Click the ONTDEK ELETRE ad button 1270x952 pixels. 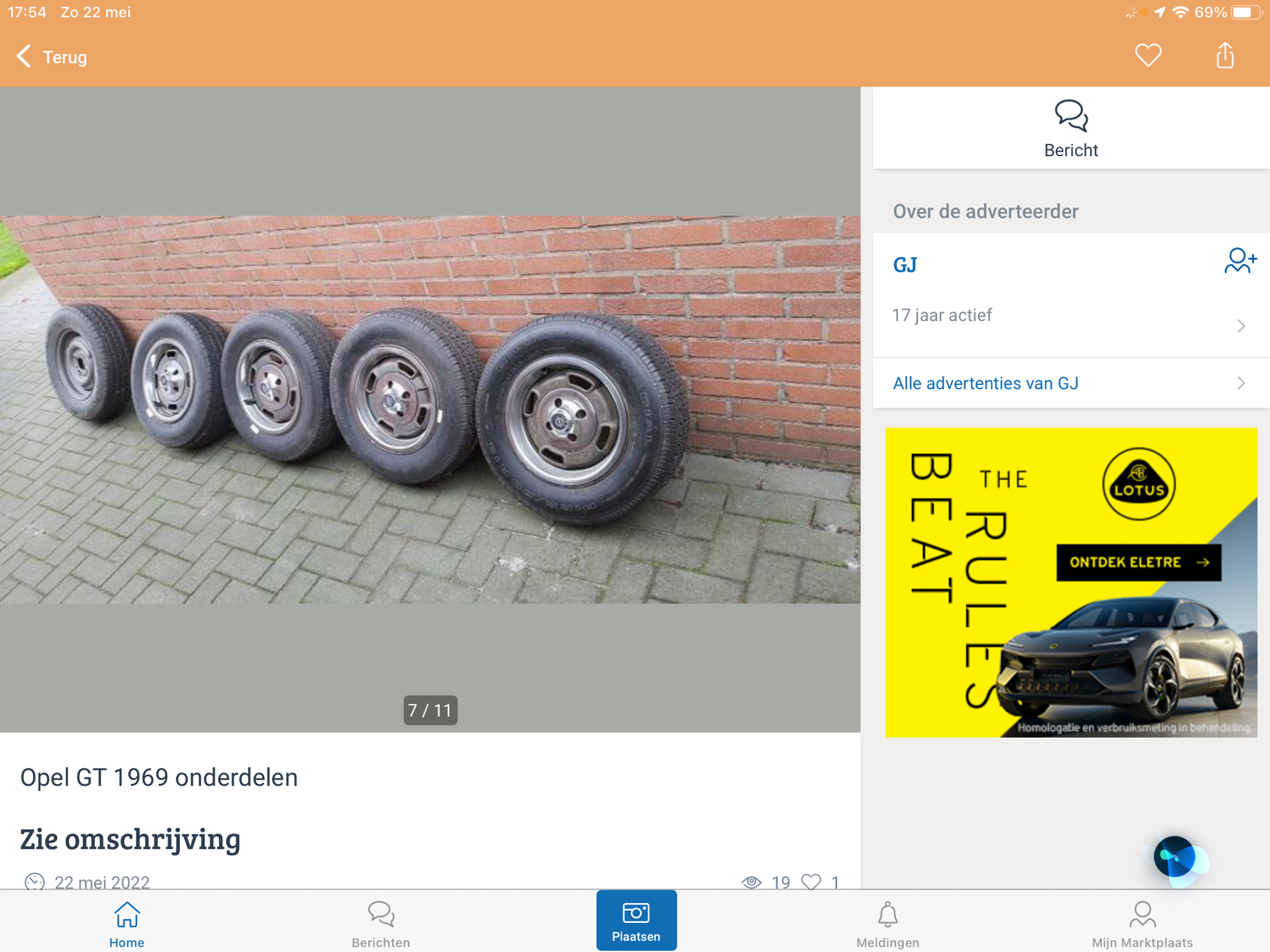[1138, 562]
